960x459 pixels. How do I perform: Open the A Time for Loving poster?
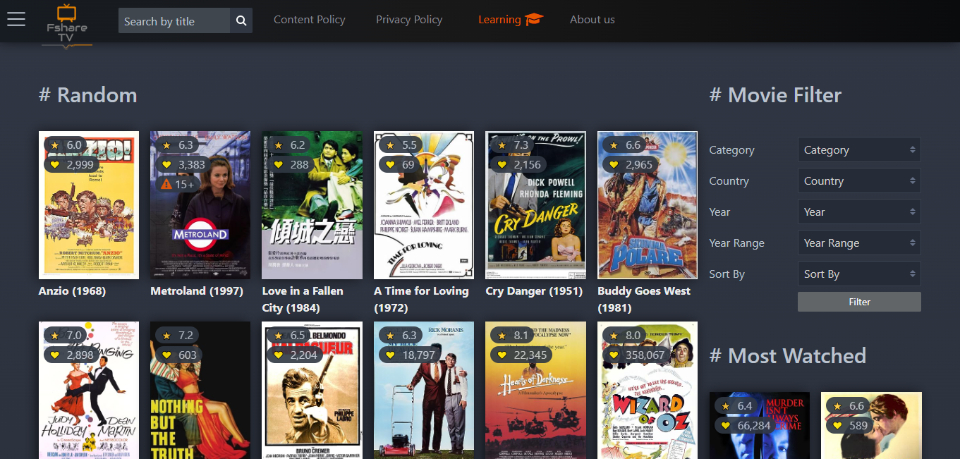coord(424,205)
